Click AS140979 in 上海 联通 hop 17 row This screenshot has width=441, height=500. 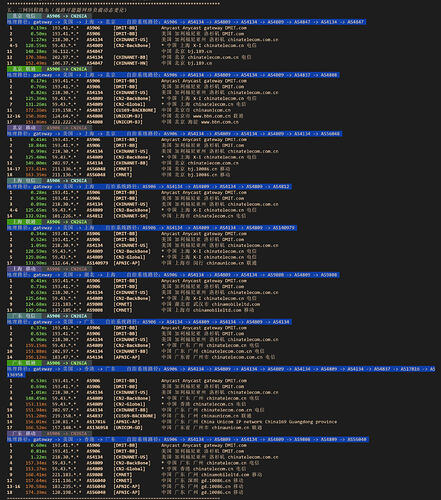tap(97, 263)
